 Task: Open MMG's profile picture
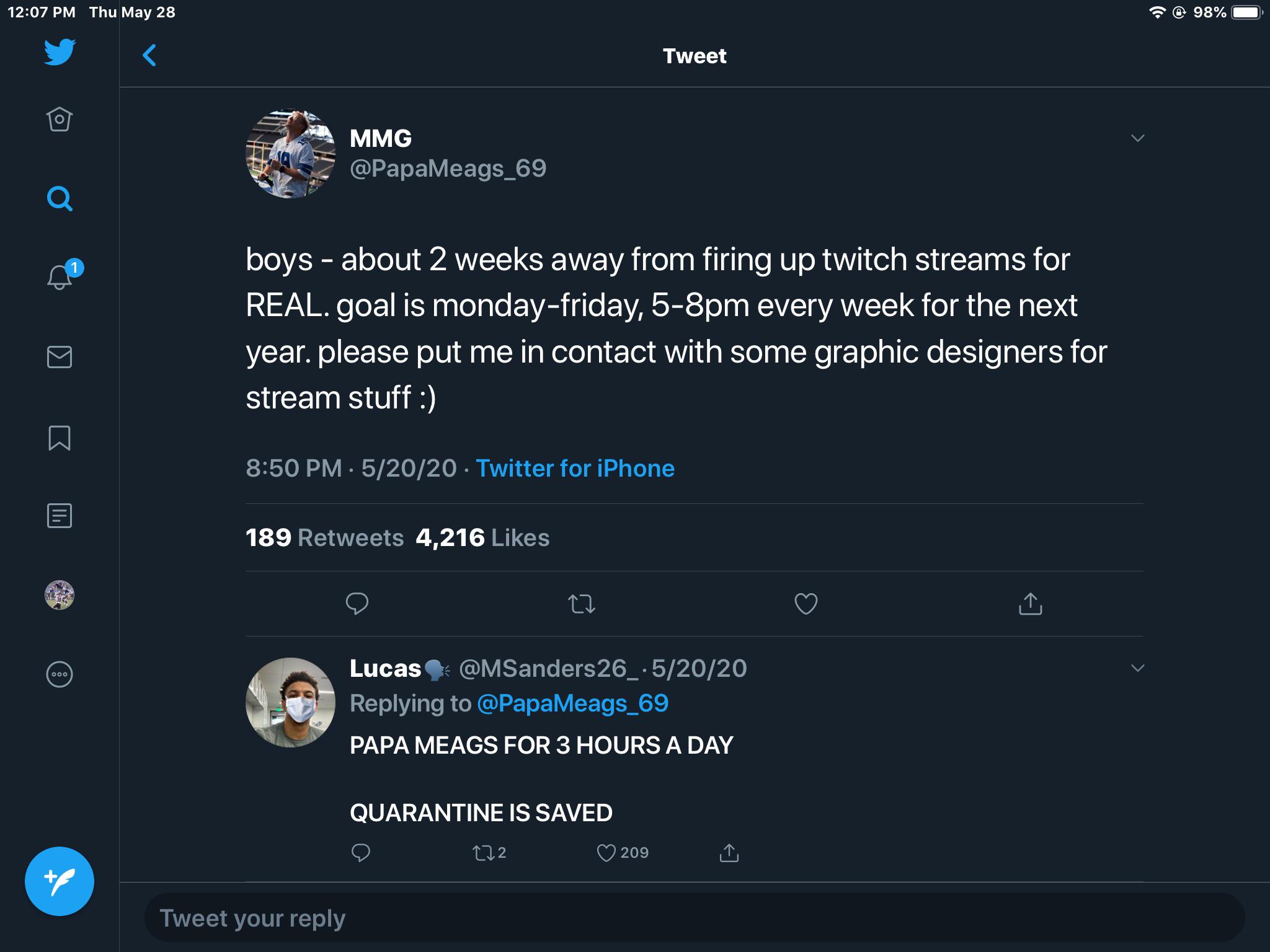[x=290, y=154]
